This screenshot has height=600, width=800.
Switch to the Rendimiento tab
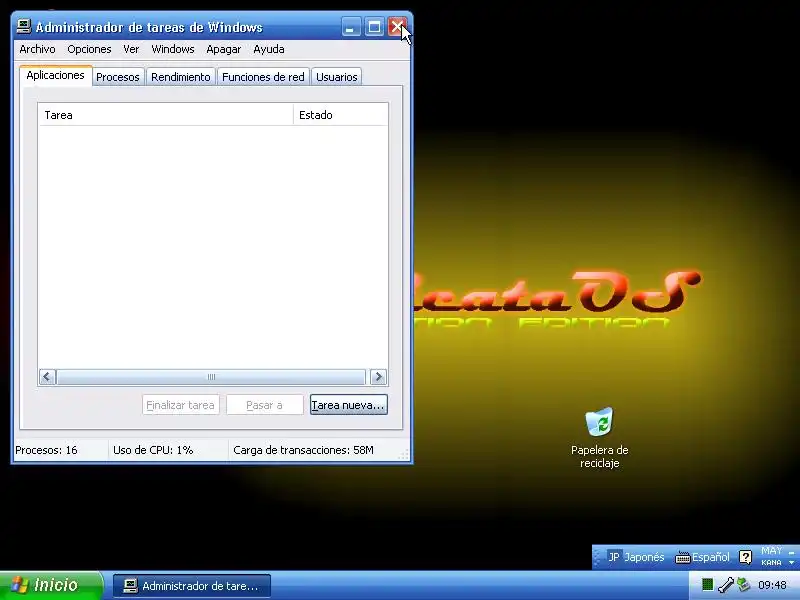pos(181,77)
